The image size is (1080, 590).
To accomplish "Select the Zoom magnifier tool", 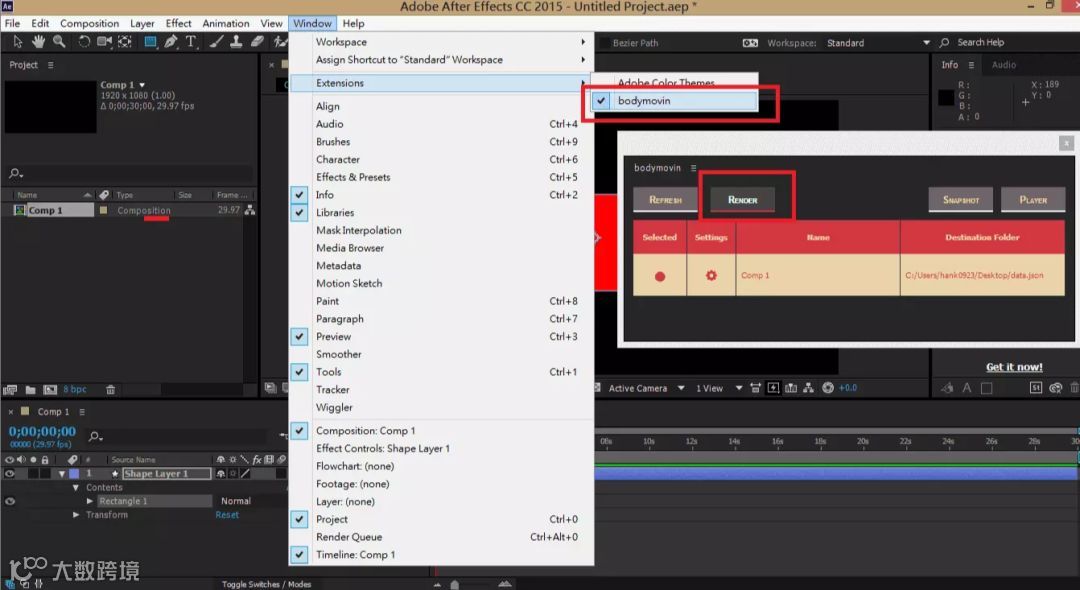I will pyautogui.click(x=59, y=42).
